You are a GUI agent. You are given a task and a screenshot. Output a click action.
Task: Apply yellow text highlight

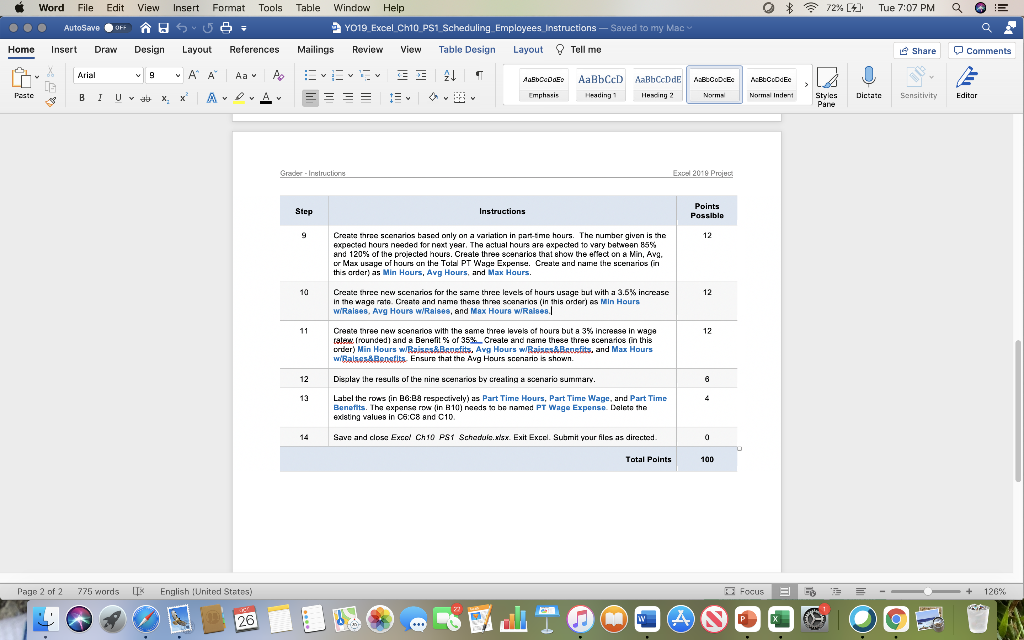point(240,97)
